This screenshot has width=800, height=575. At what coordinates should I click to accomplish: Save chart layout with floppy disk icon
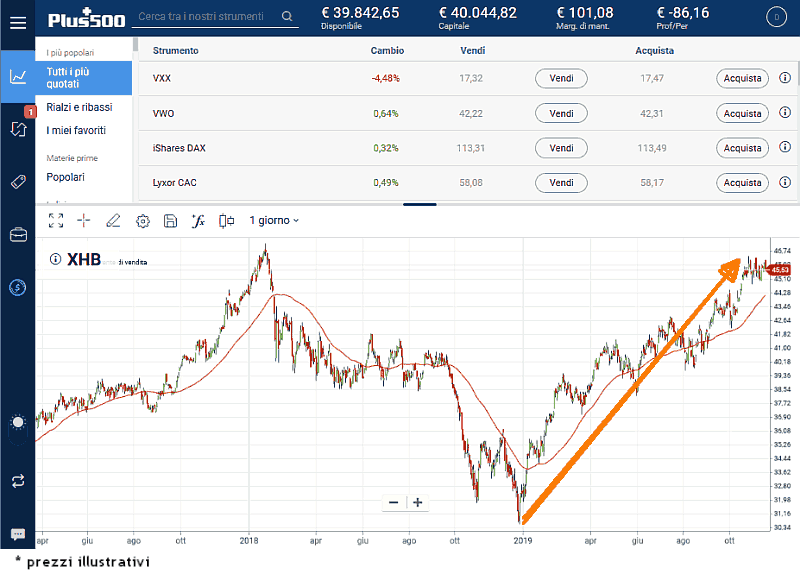click(170, 221)
